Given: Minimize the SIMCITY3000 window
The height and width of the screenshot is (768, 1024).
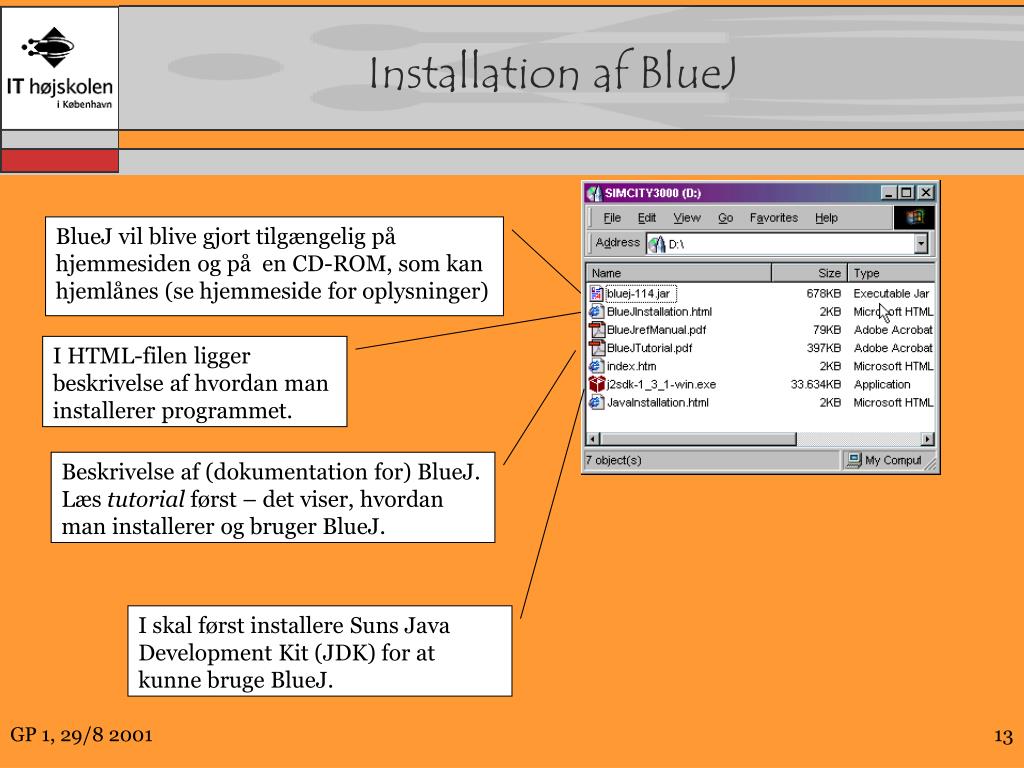Looking at the screenshot, I should tap(888, 193).
